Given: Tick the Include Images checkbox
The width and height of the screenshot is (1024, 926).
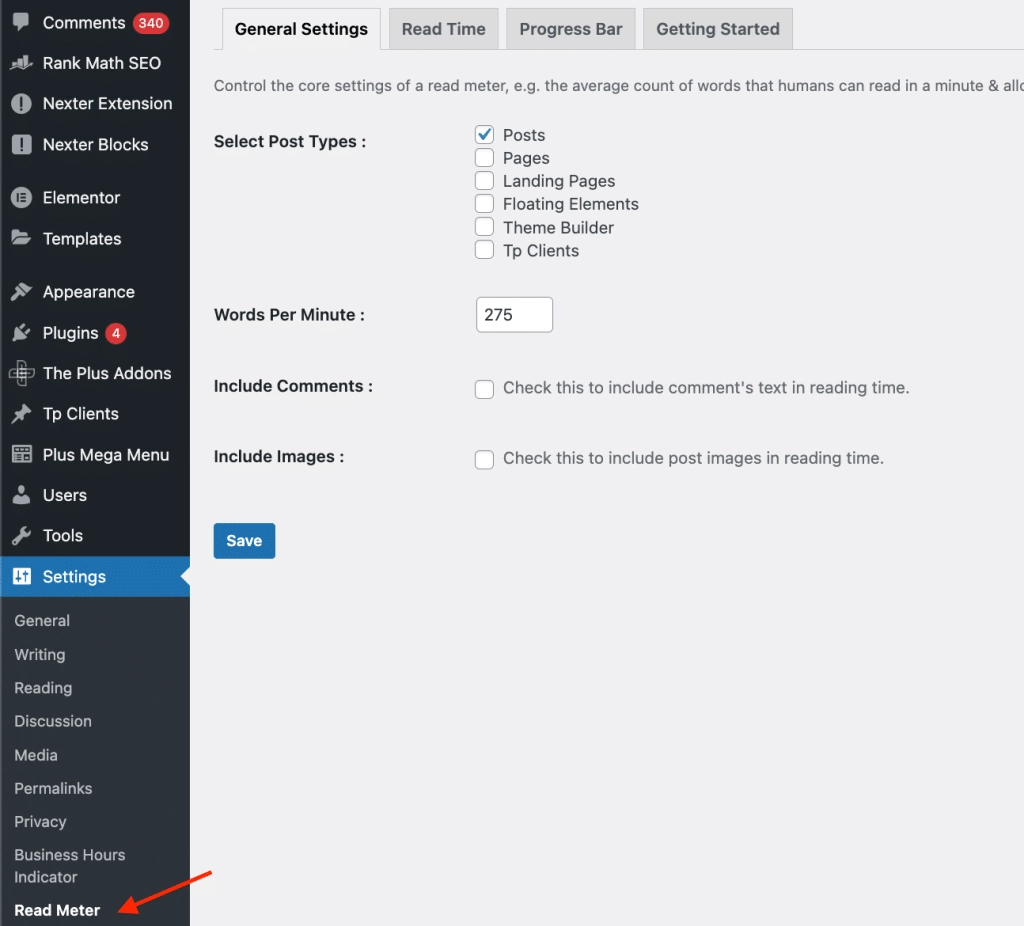Looking at the screenshot, I should click(485, 459).
